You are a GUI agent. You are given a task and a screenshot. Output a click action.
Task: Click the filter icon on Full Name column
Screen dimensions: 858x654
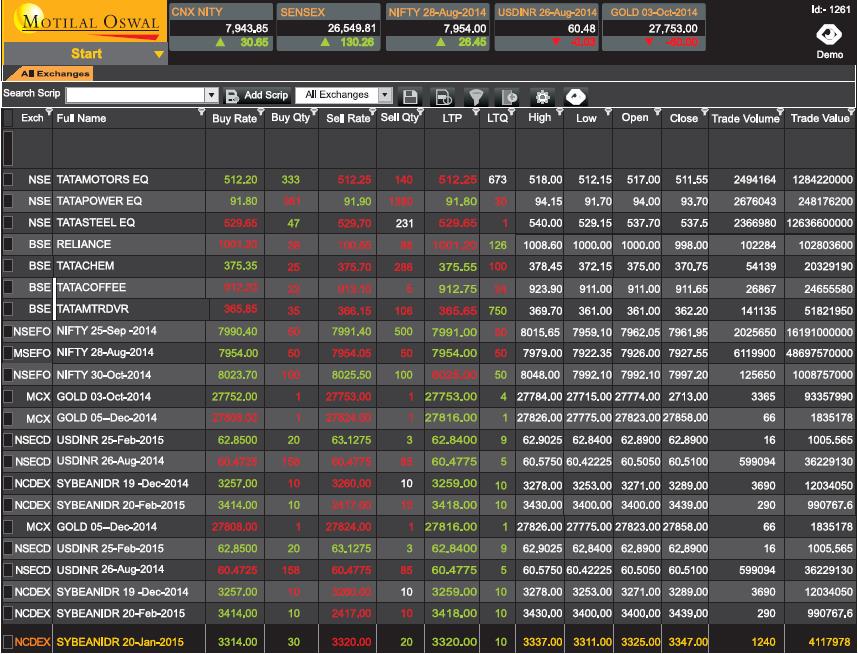click(x=201, y=112)
